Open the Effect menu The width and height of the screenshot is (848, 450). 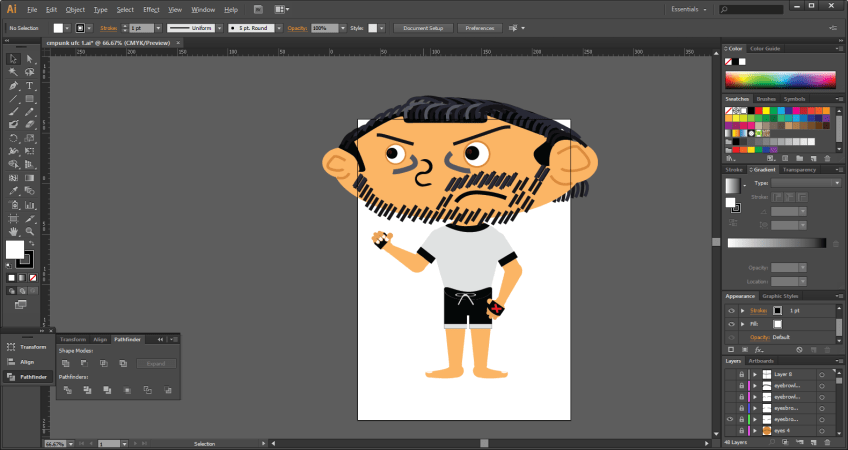[151, 9]
